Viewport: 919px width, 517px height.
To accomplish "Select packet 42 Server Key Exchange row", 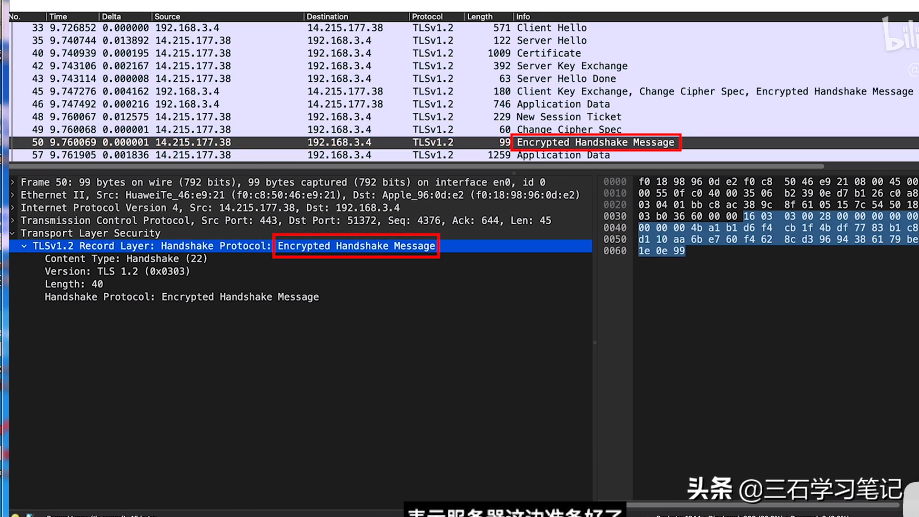I will (464, 66).
